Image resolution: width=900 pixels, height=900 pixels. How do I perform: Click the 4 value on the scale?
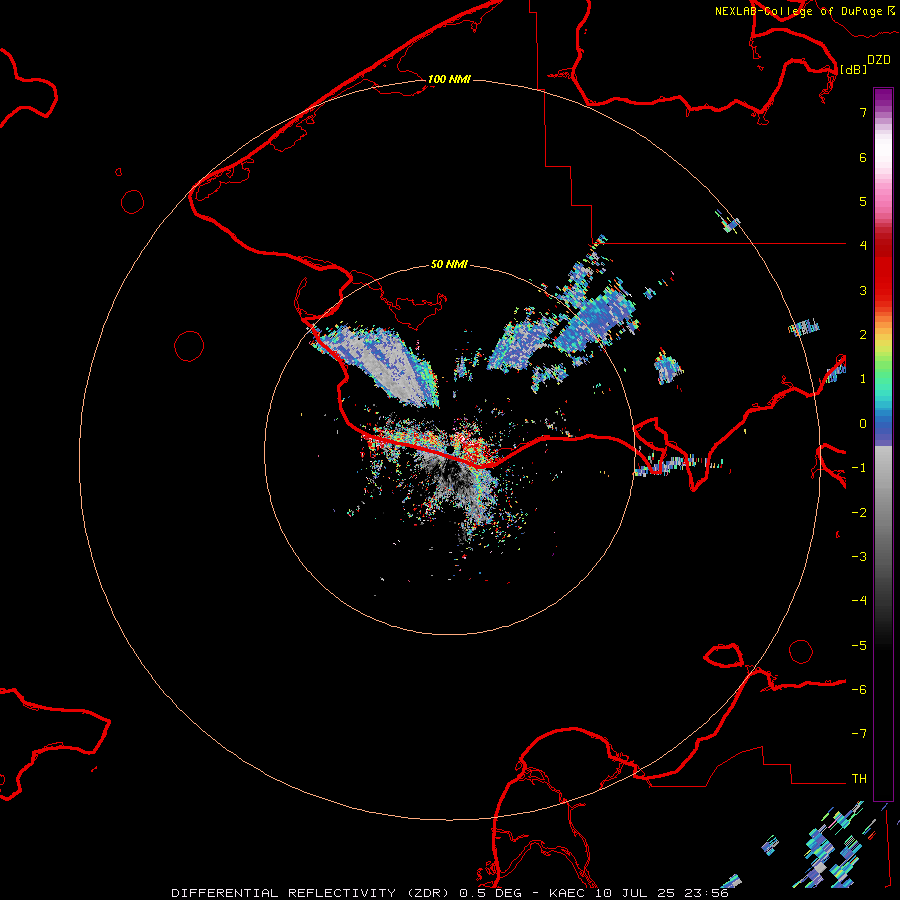[863, 246]
